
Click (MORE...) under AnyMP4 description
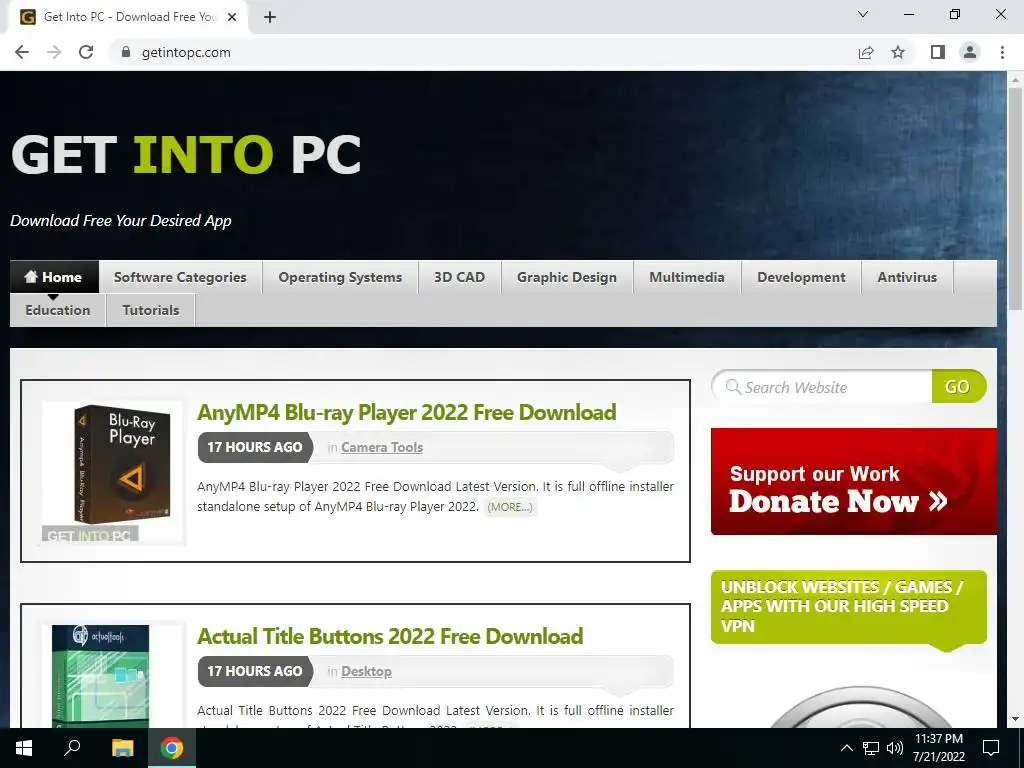tap(510, 507)
